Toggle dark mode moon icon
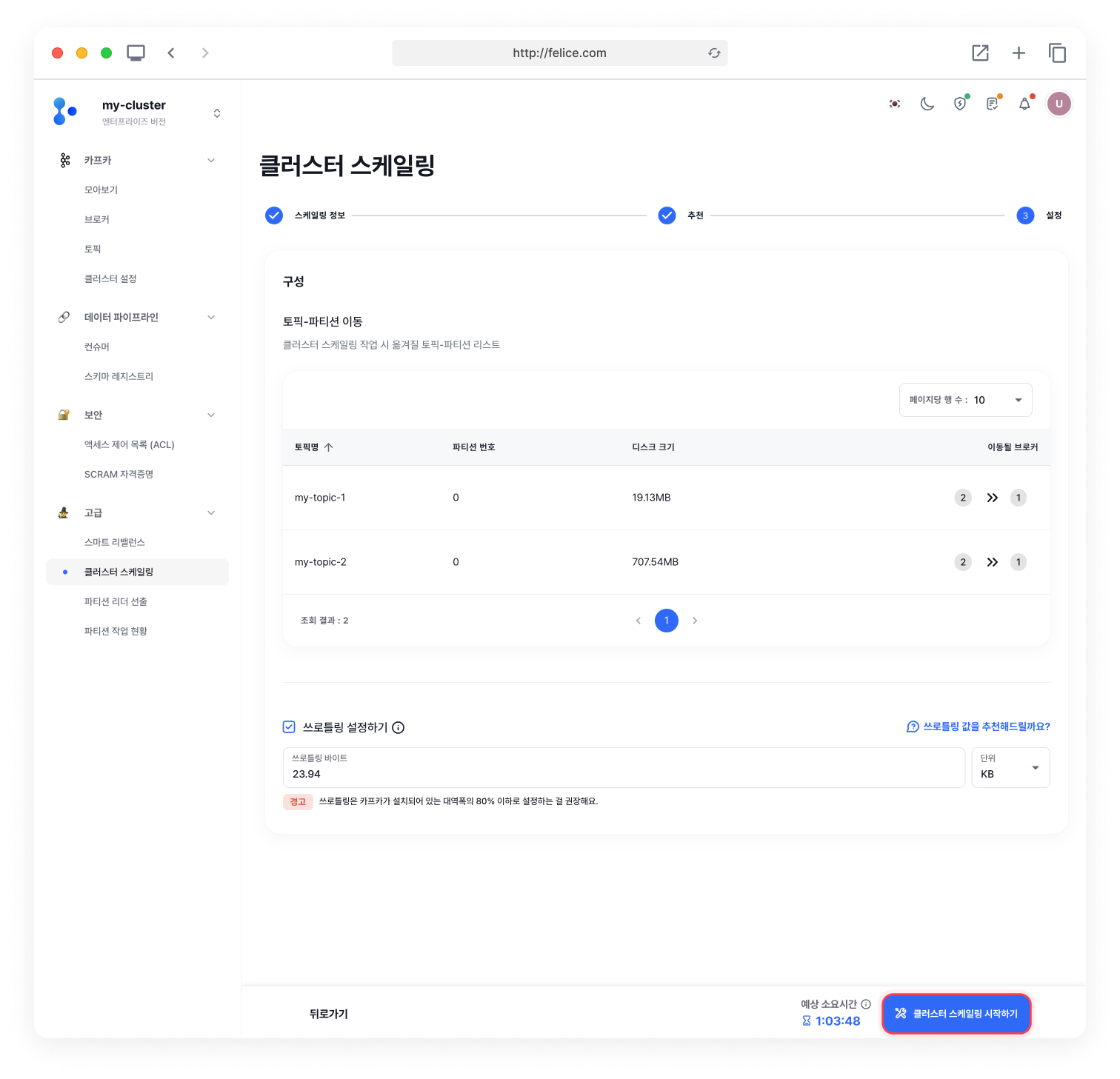 pos(927,104)
